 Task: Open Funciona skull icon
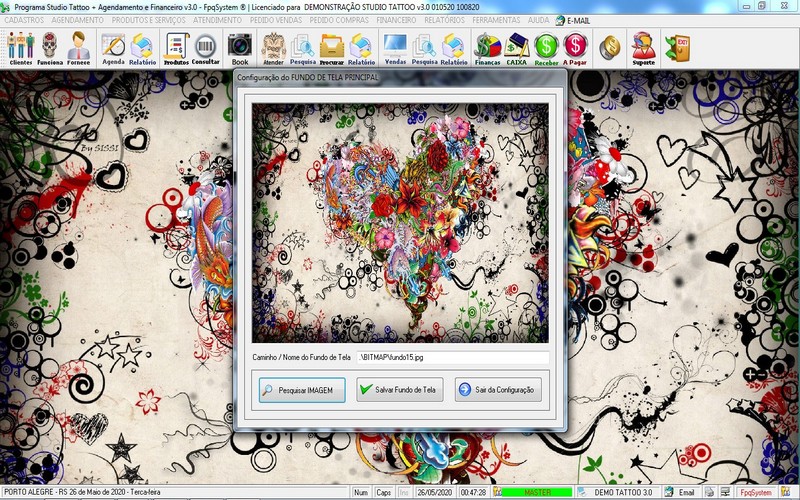point(49,48)
